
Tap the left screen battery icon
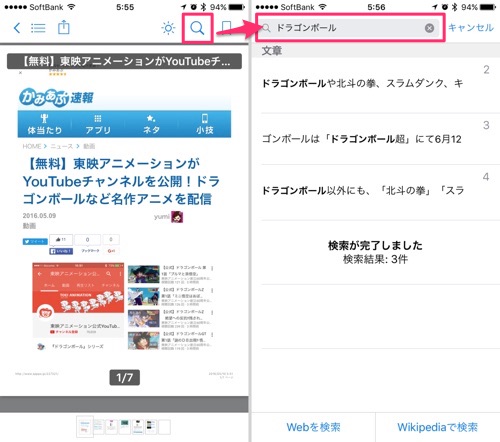[x=236, y=7]
